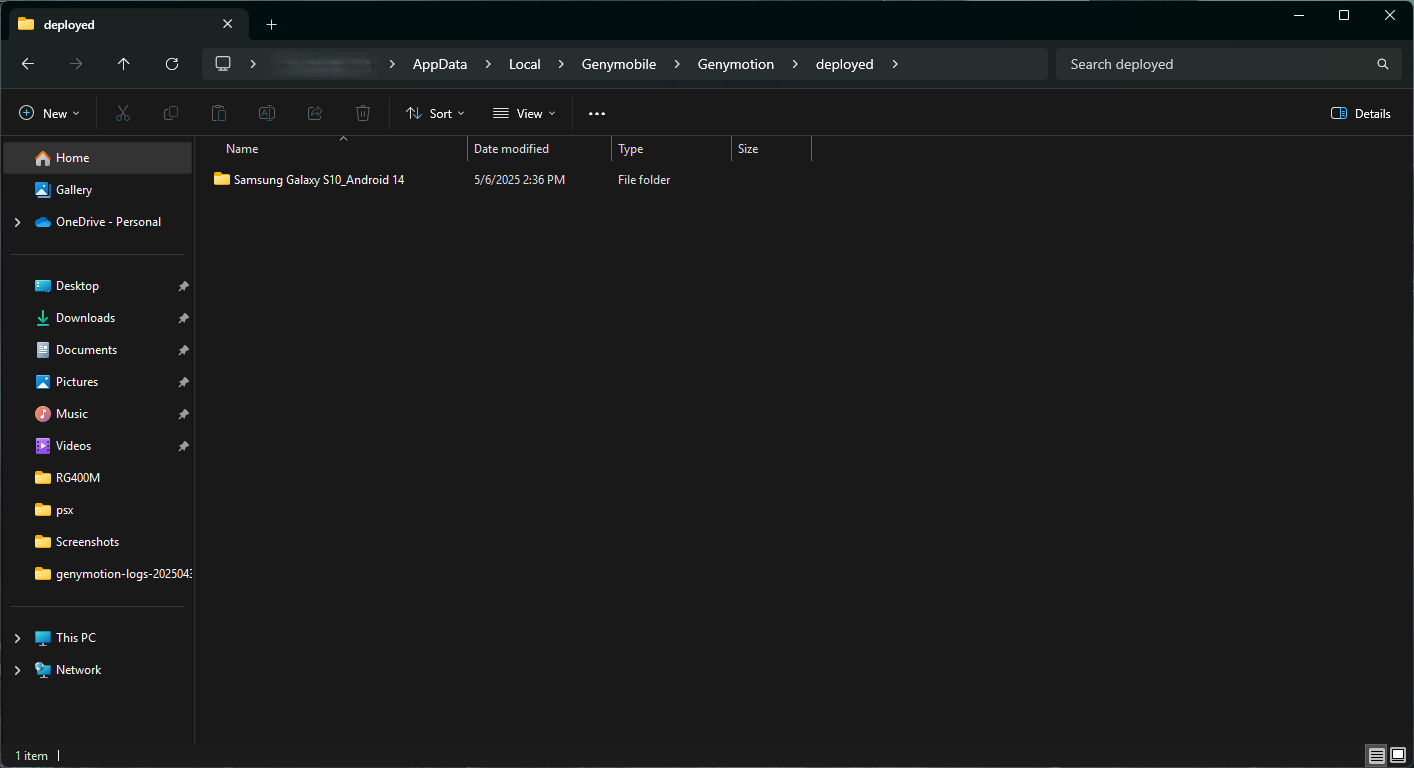Unpin Downloads from Quick access
Screen dimensions: 1414x768
pos(183,318)
